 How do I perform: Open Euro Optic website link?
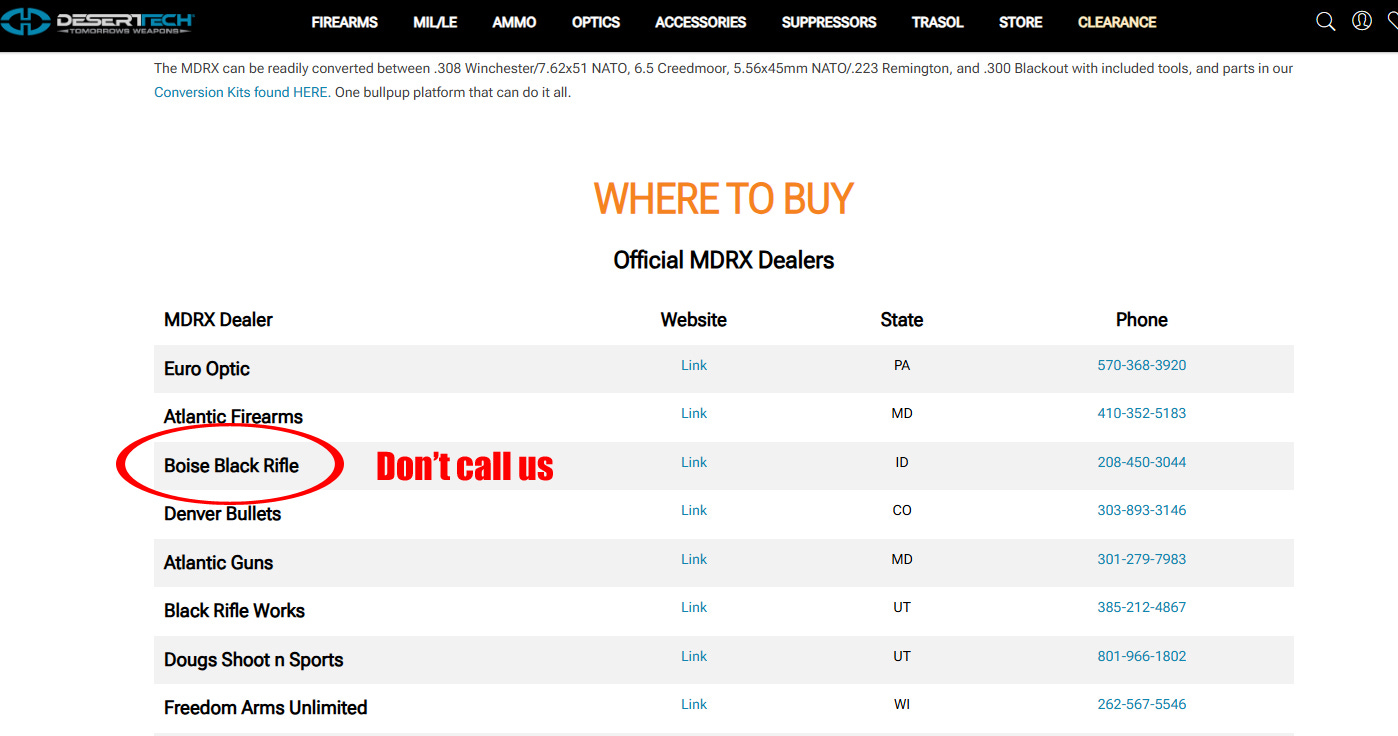coord(694,365)
